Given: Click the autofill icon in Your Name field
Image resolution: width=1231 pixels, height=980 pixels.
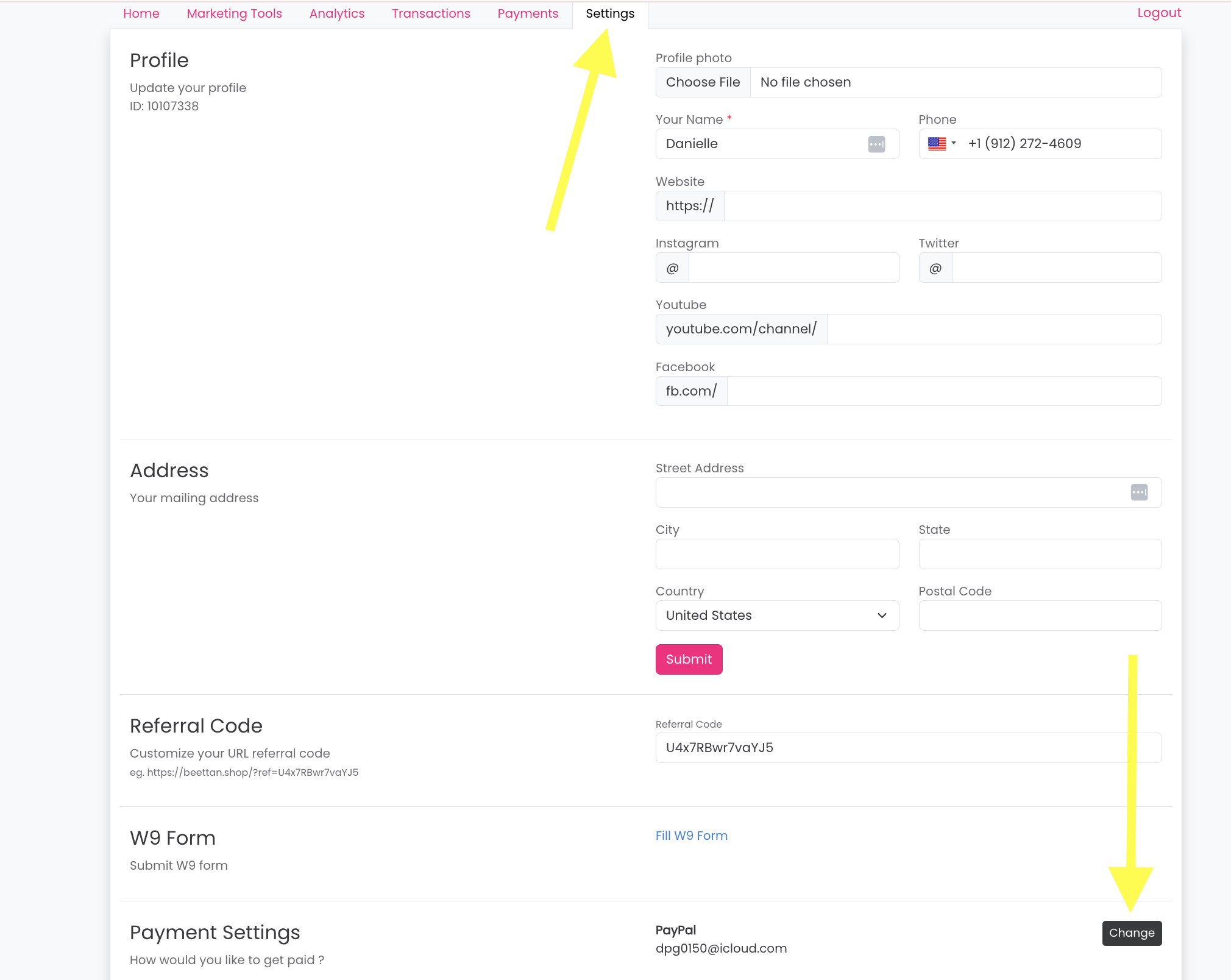Looking at the screenshot, I should pos(876,144).
